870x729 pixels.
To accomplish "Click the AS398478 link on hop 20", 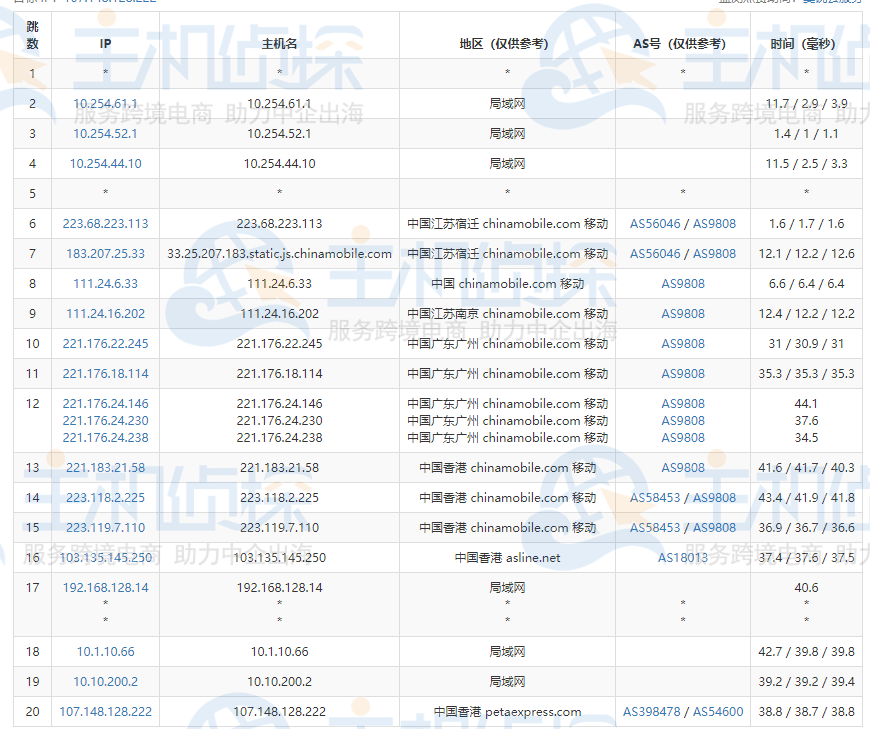I will (654, 711).
